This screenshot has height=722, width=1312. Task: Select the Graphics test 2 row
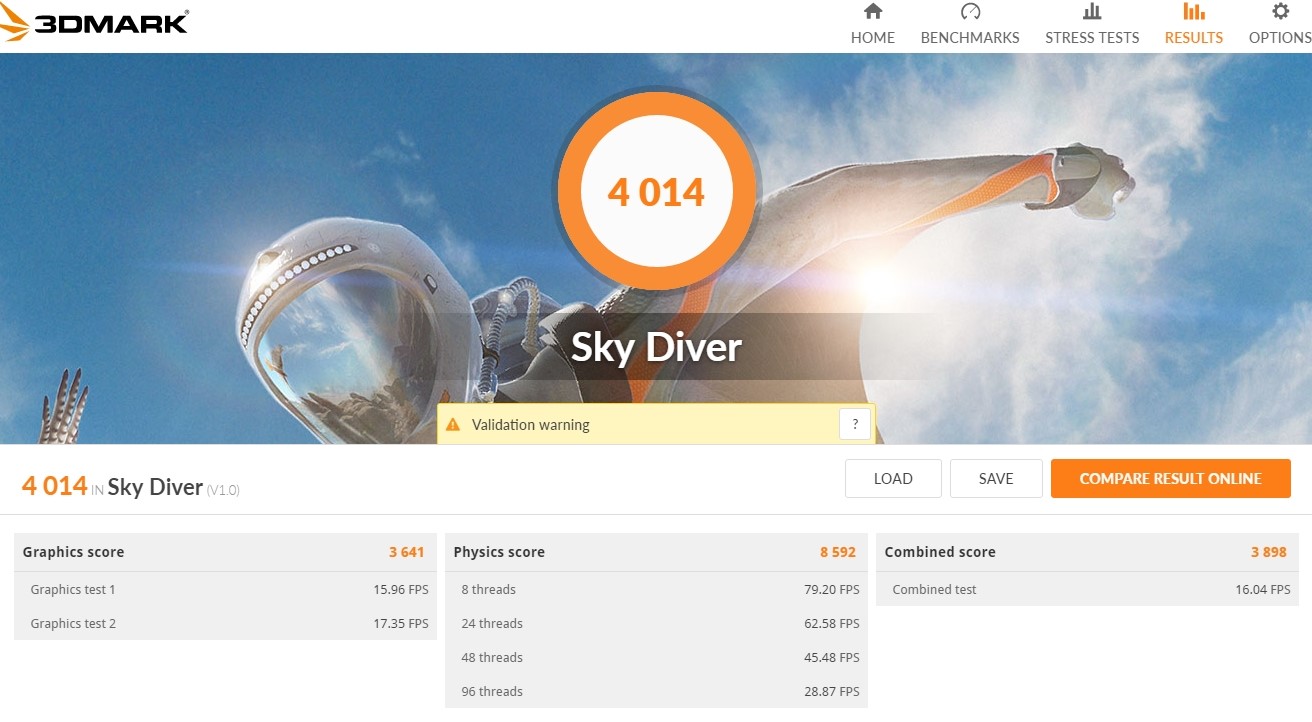point(225,623)
